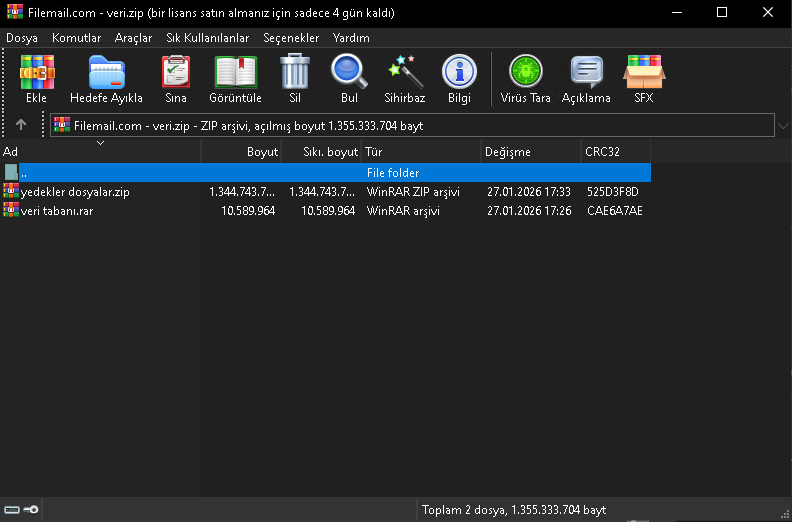
Task: Click the toolbar drag grip handle
Action: tap(4, 92)
